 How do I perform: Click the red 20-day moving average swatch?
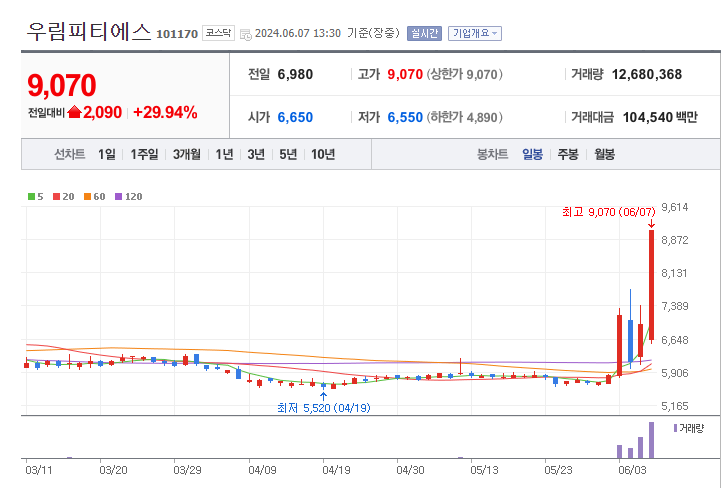57,197
